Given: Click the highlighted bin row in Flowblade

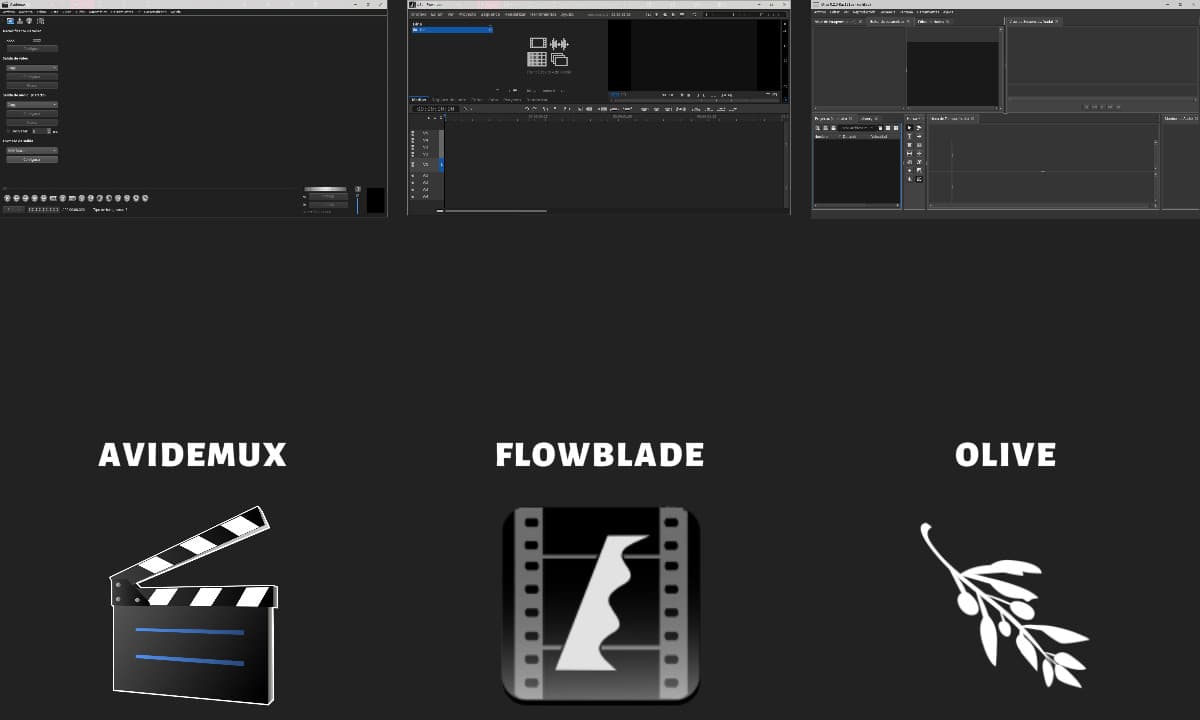Looking at the screenshot, I should (452, 30).
